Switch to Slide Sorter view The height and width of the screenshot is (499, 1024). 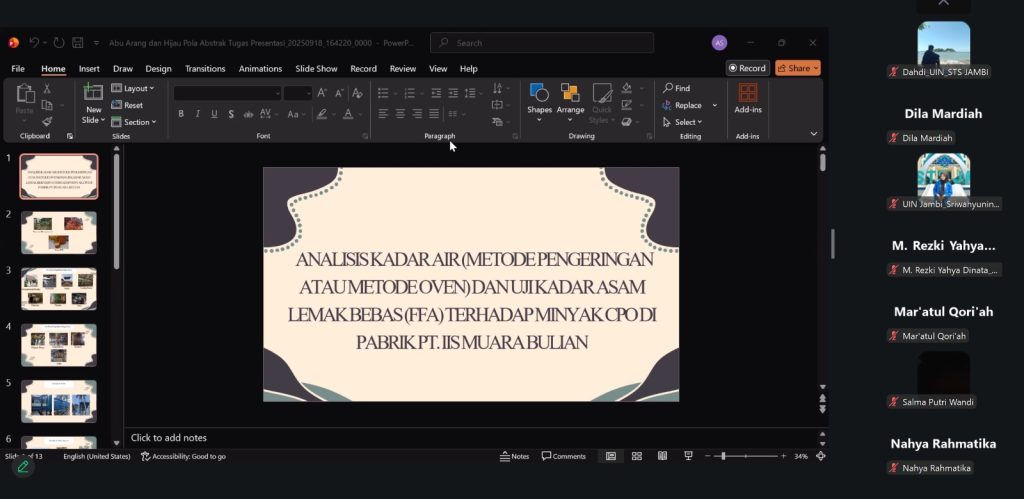[636, 456]
